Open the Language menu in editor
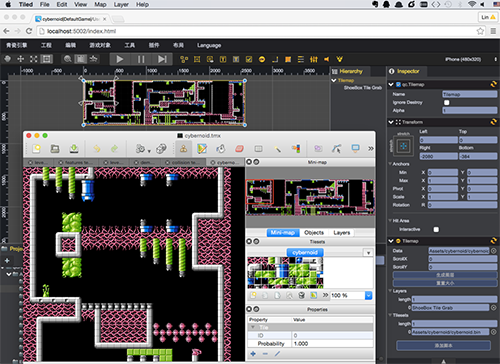The height and width of the screenshot is (364, 500). (209, 45)
